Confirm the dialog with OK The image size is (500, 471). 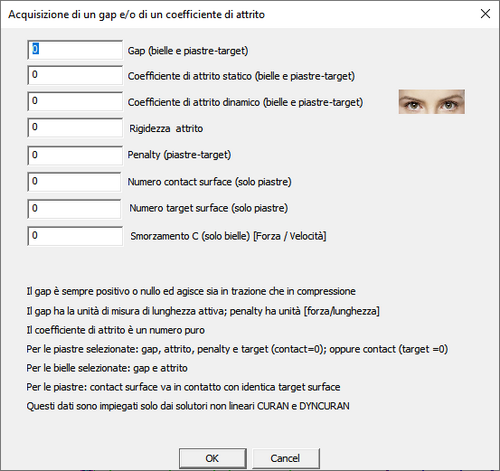(213, 458)
